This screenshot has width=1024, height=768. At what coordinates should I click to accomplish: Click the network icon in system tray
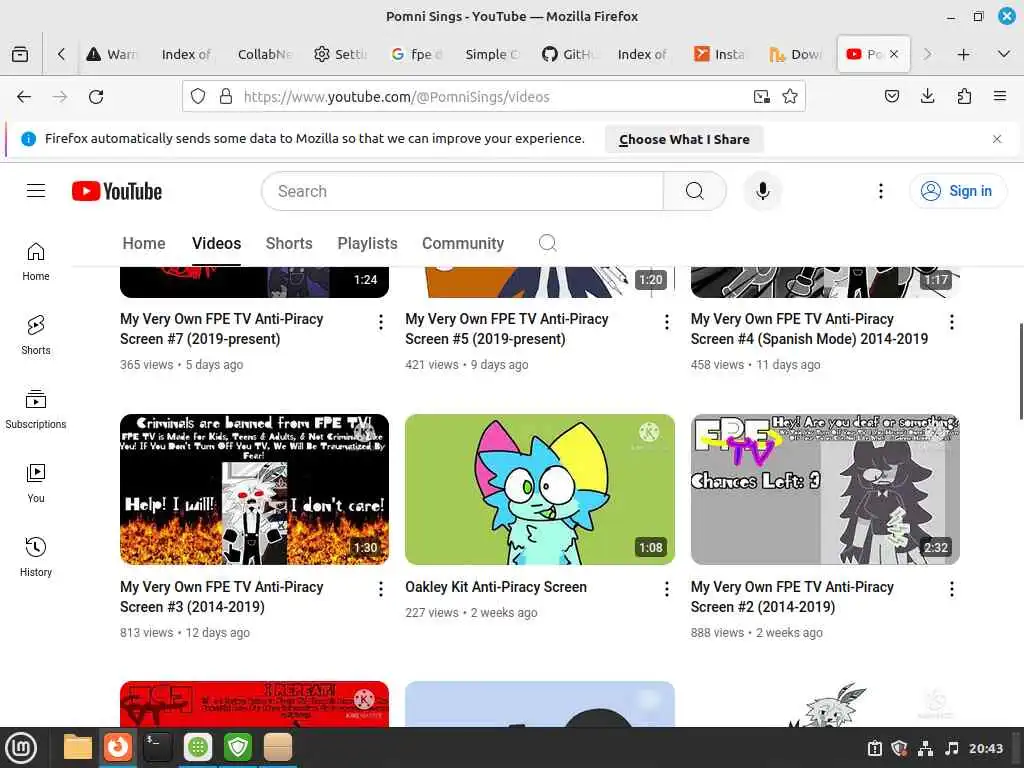tap(925, 748)
